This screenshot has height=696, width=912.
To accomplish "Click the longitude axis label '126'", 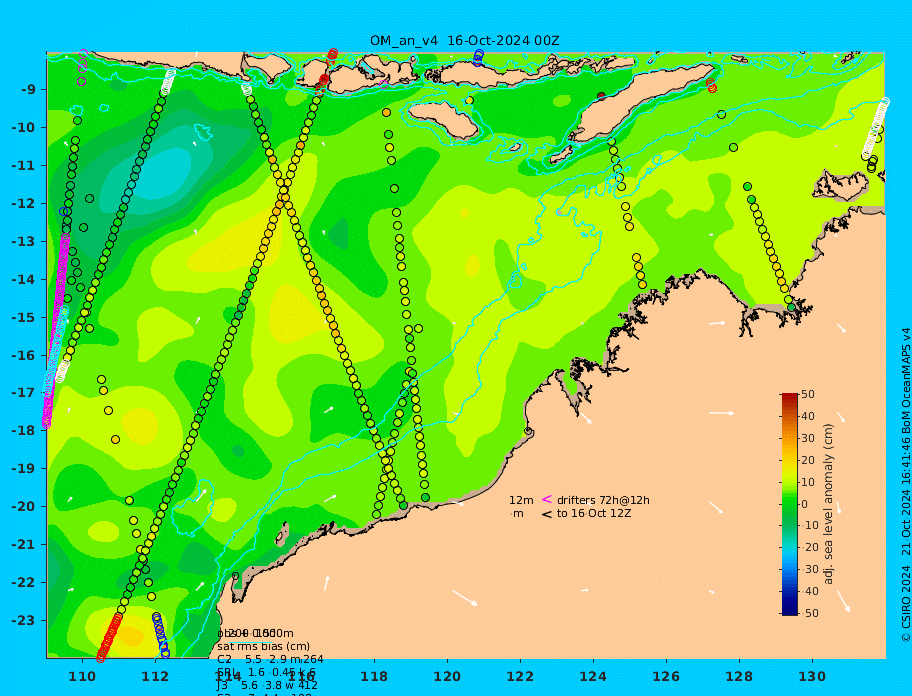I will pyautogui.click(x=666, y=677).
